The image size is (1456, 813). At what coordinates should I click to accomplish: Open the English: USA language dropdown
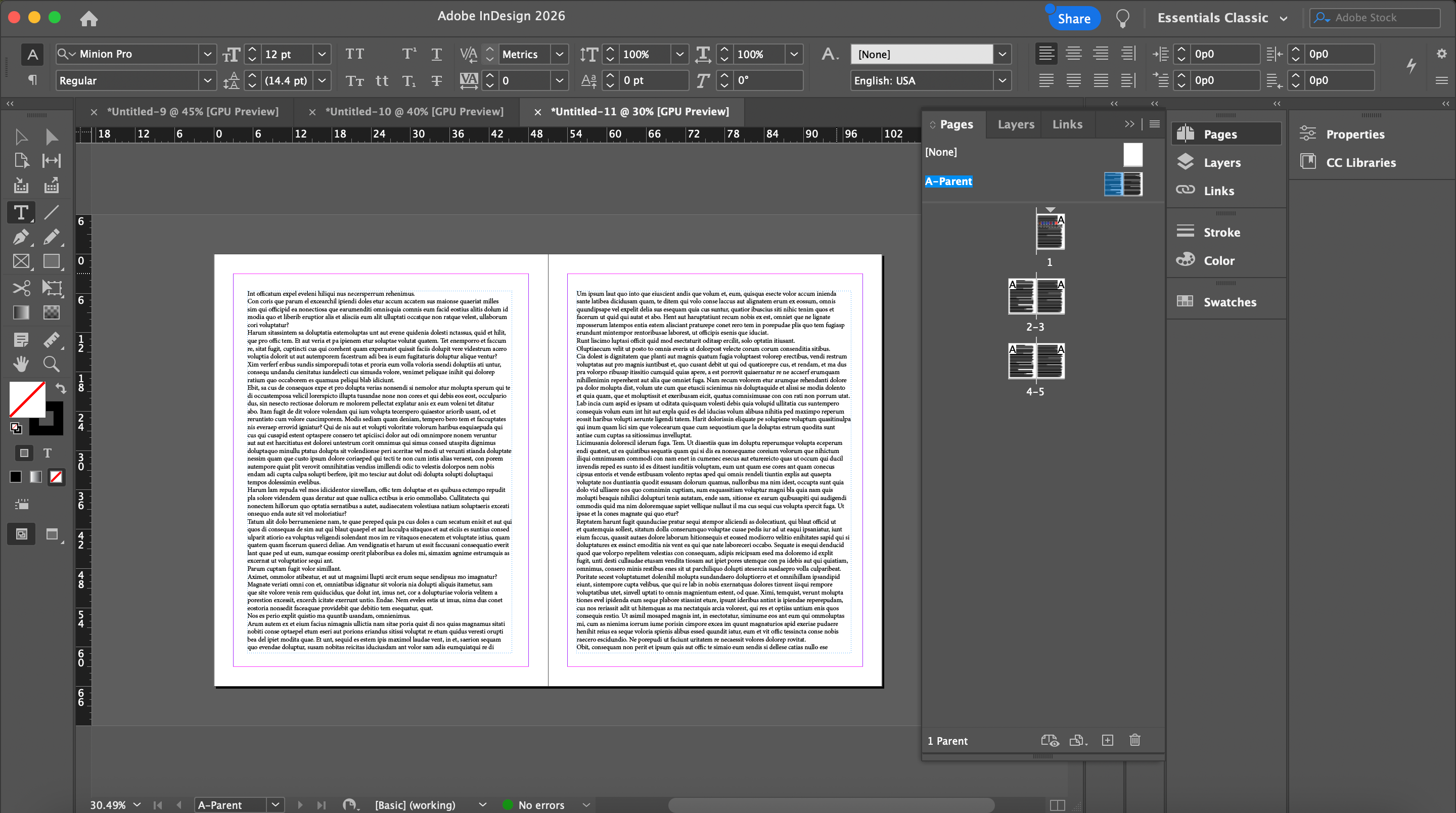coord(1002,80)
